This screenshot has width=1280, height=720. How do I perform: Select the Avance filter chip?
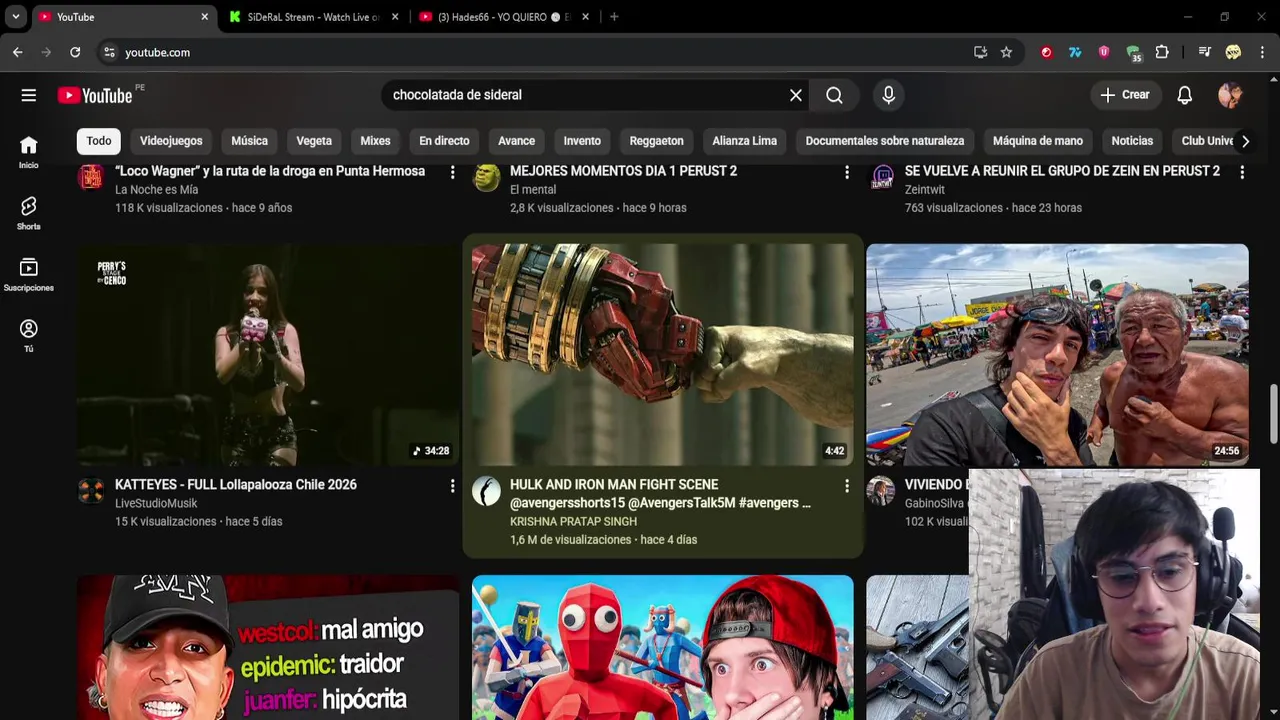pyautogui.click(x=516, y=141)
